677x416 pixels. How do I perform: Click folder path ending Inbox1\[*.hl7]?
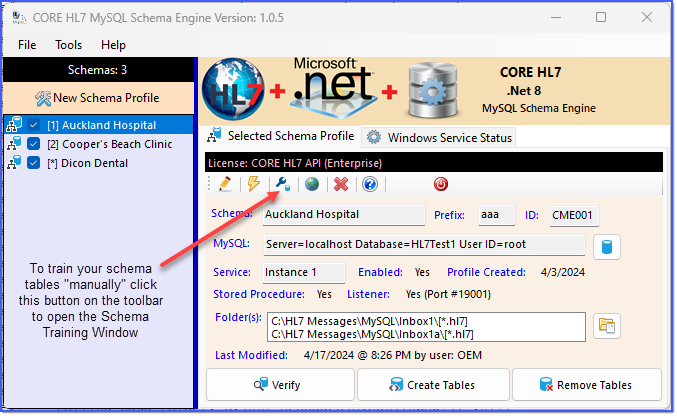point(369,321)
